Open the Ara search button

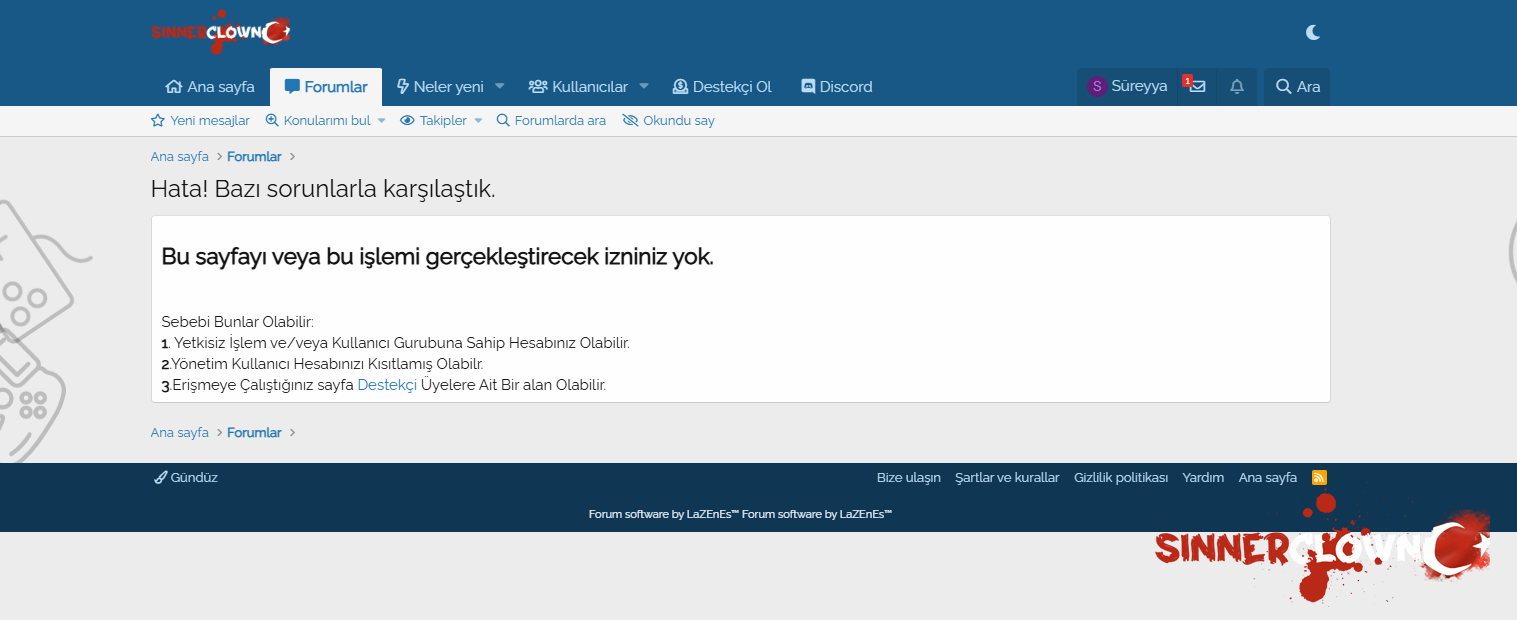[x=1297, y=87]
